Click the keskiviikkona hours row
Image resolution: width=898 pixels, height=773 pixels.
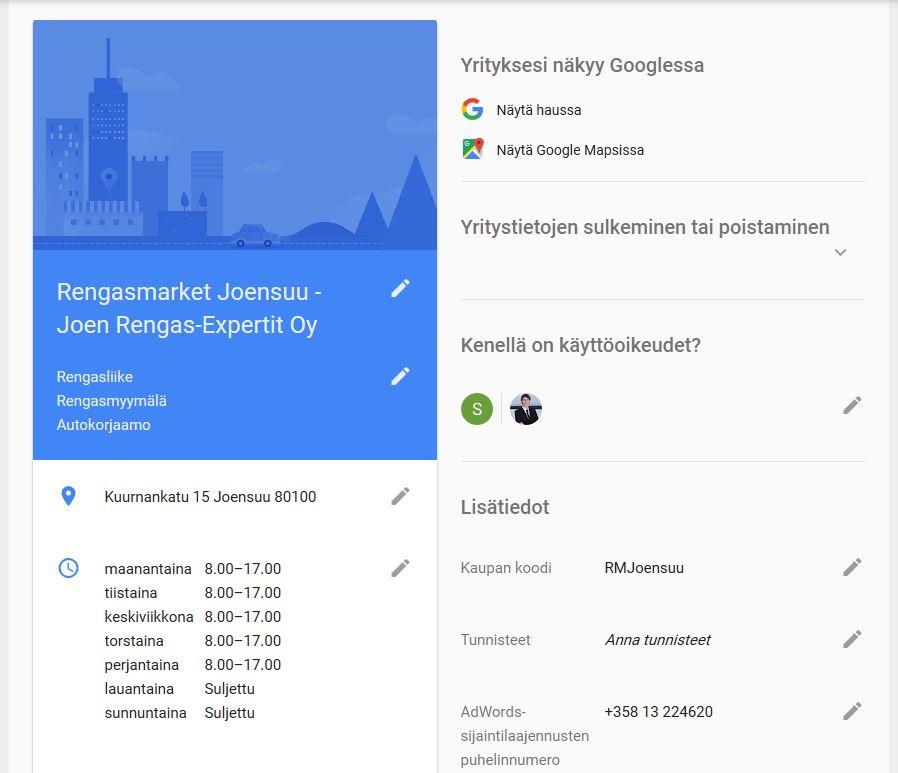click(192, 617)
